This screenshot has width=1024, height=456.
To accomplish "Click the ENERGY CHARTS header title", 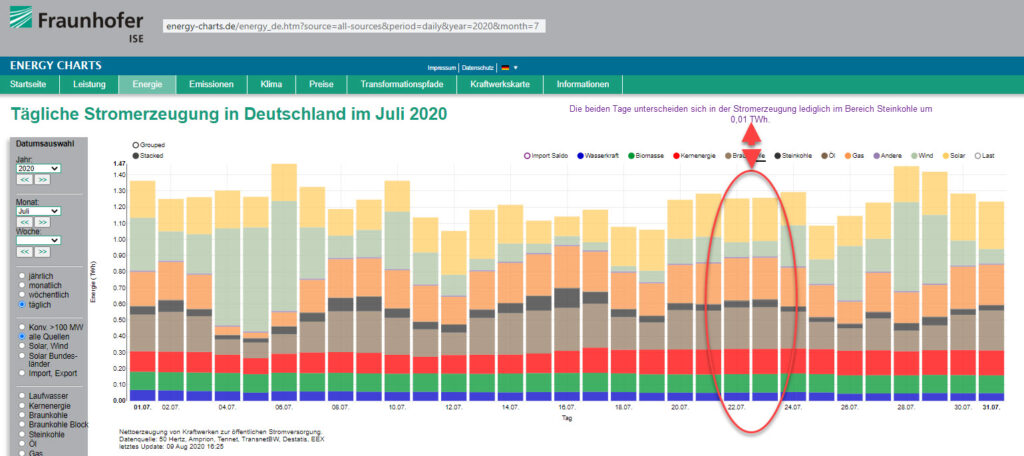I will tap(56, 65).
